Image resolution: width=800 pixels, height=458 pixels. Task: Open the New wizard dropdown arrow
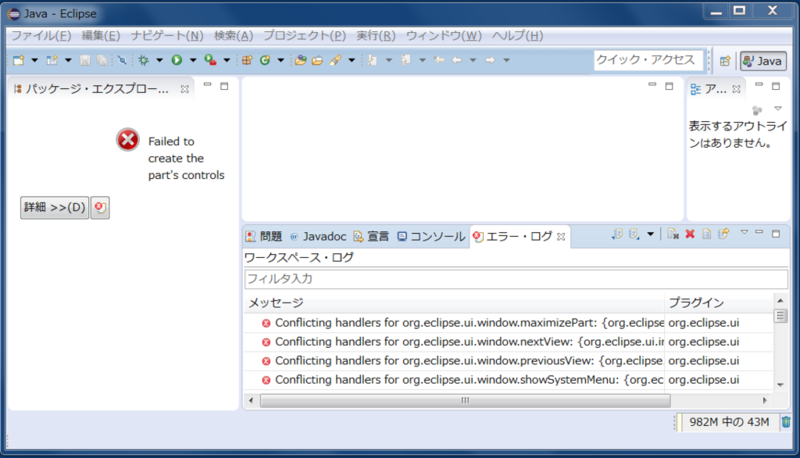click(x=34, y=60)
